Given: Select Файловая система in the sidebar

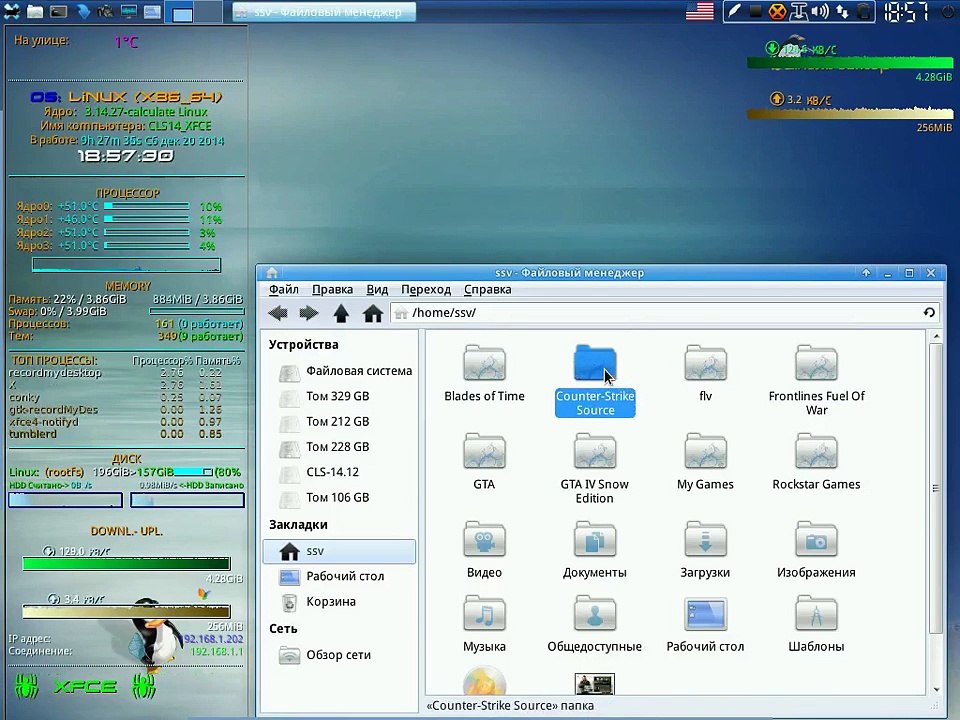Looking at the screenshot, I should pos(345,371).
